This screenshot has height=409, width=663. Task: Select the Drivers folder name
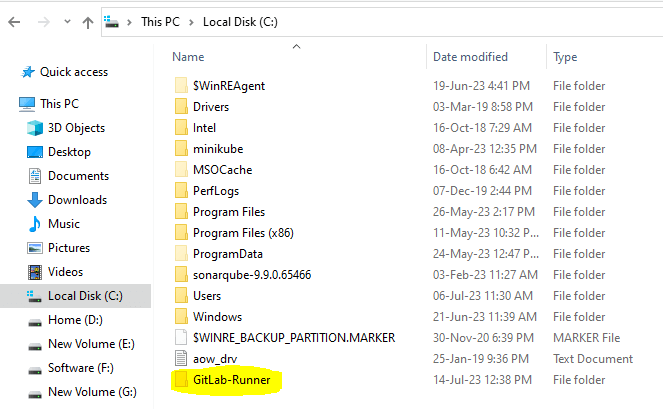click(211, 107)
